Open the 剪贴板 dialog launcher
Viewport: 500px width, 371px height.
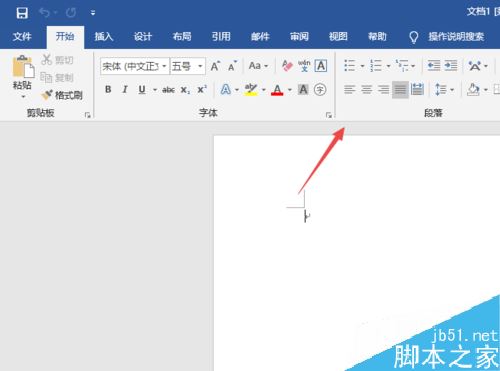(x=88, y=115)
